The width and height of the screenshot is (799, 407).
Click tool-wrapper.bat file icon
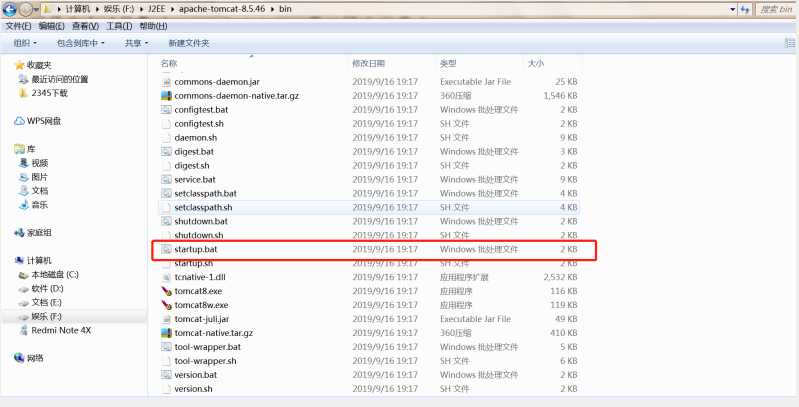pyautogui.click(x=166, y=347)
